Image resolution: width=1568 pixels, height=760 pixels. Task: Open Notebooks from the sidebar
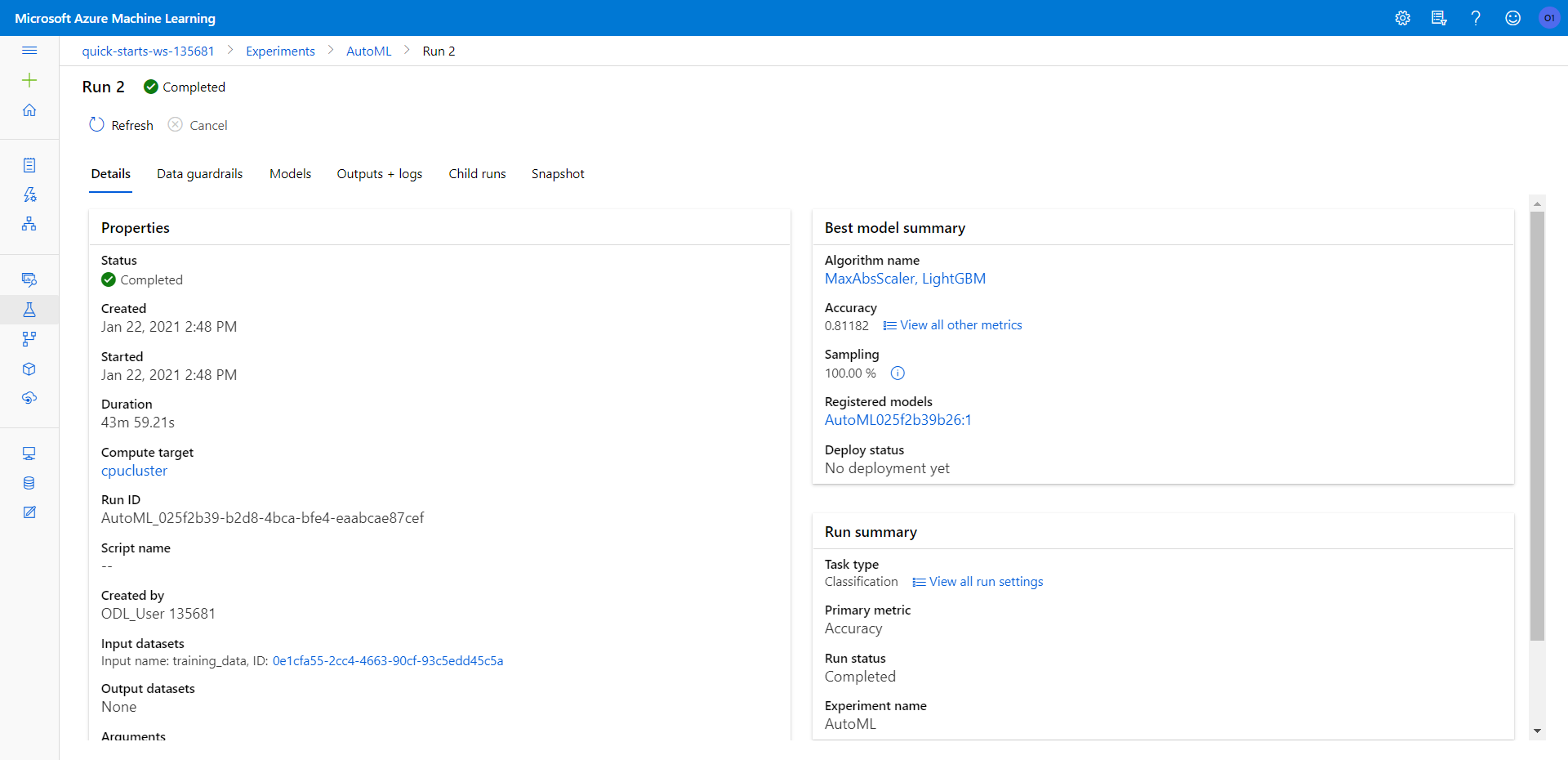(x=29, y=165)
